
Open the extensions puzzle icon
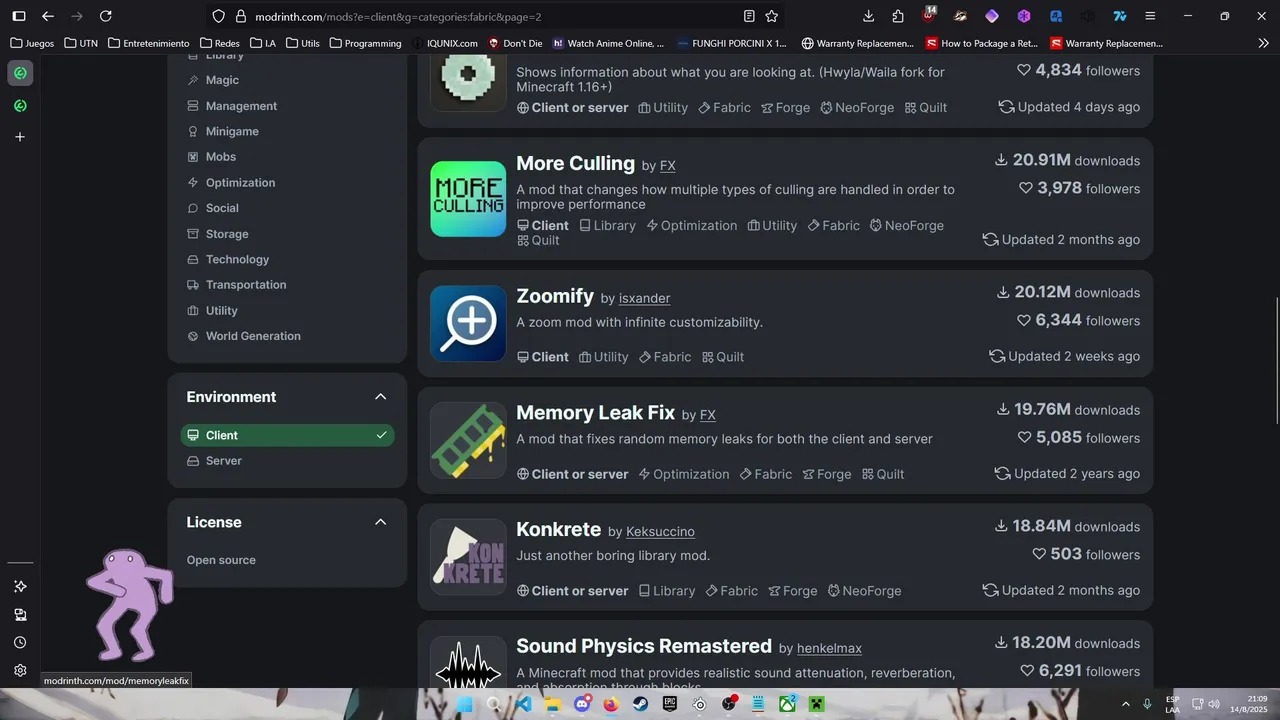coord(898,16)
